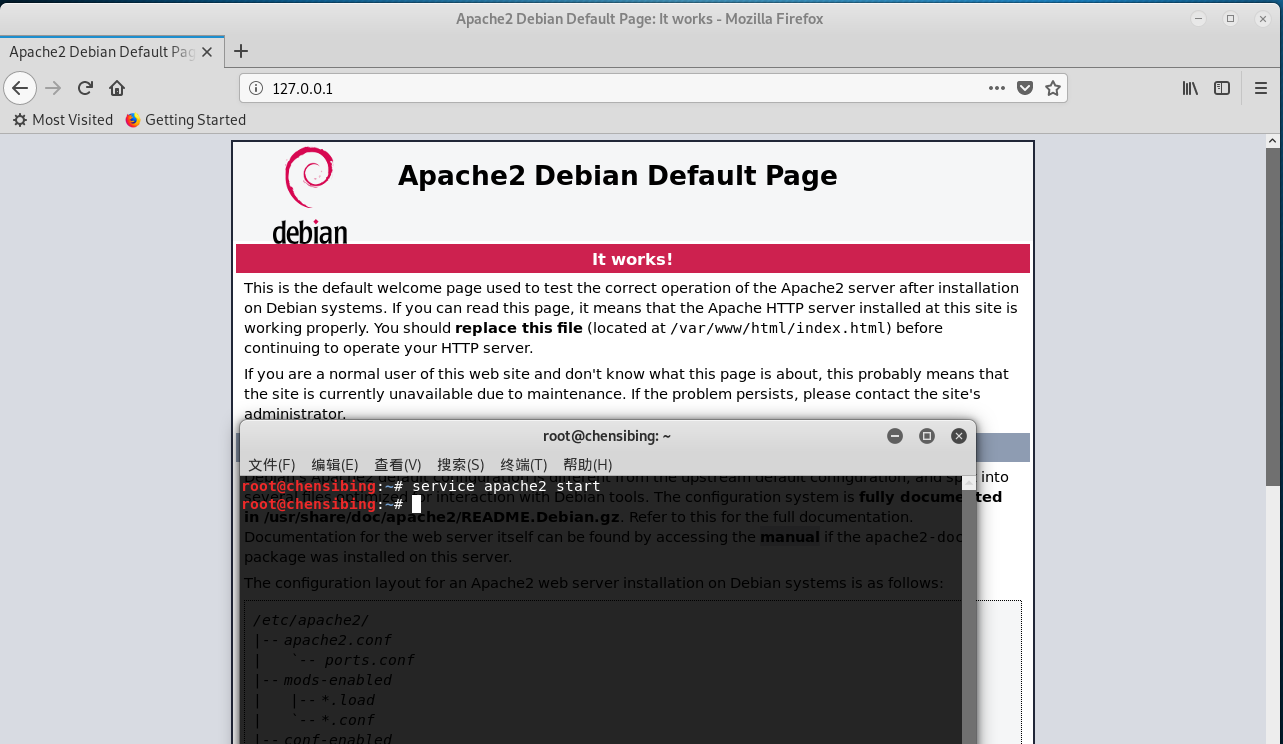
Task: Open the Most Visited bookmarks folder
Action: tap(63, 120)
